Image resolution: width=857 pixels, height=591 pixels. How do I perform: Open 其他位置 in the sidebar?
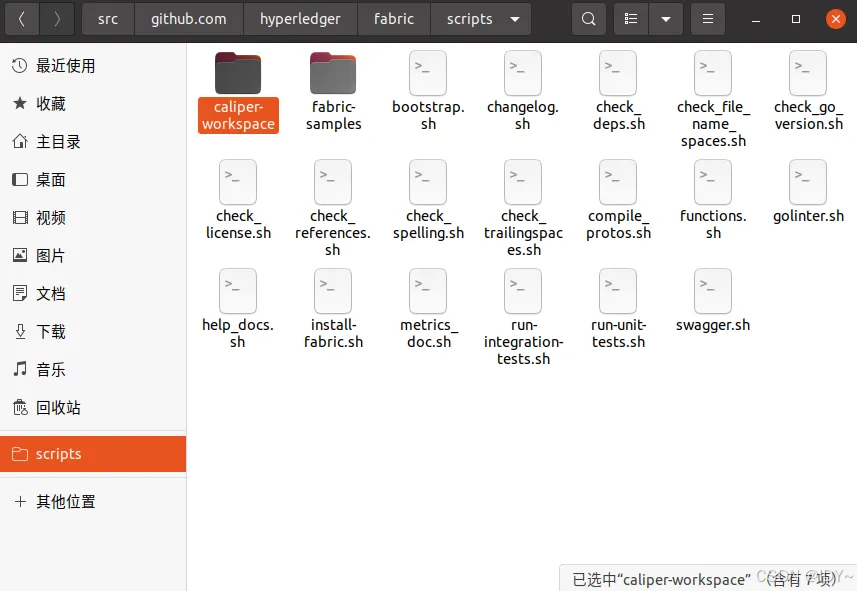pos(66,501)
